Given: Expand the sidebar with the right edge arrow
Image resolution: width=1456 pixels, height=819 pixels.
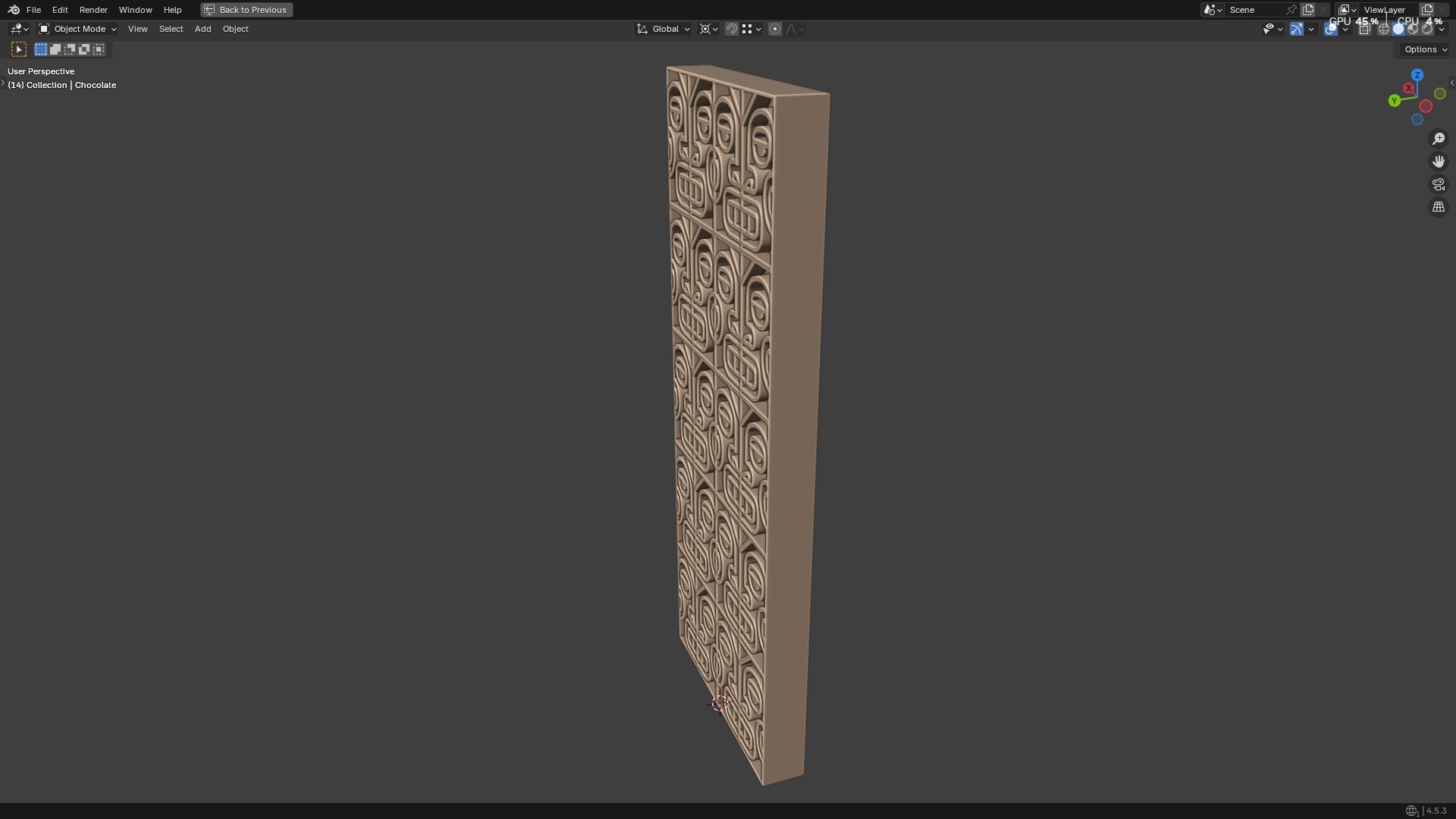Looking at the screenshot, I should 1451,83.
